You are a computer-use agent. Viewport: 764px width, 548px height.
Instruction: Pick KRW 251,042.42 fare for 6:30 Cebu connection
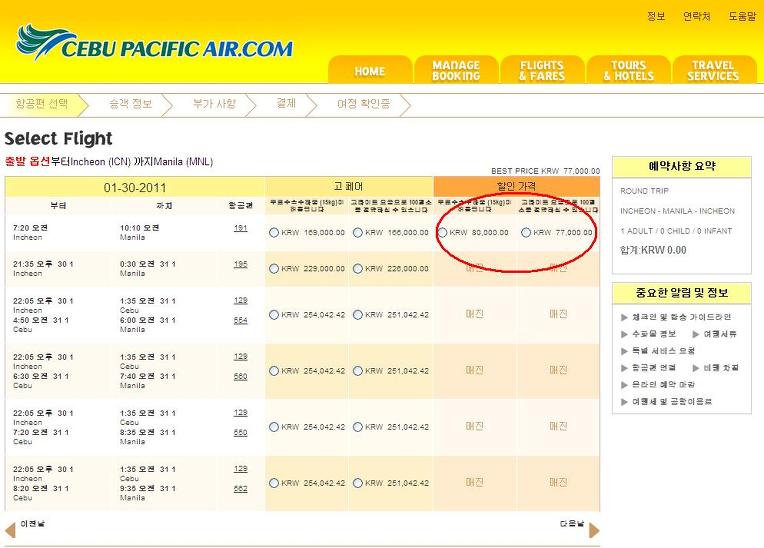[358, 371]
